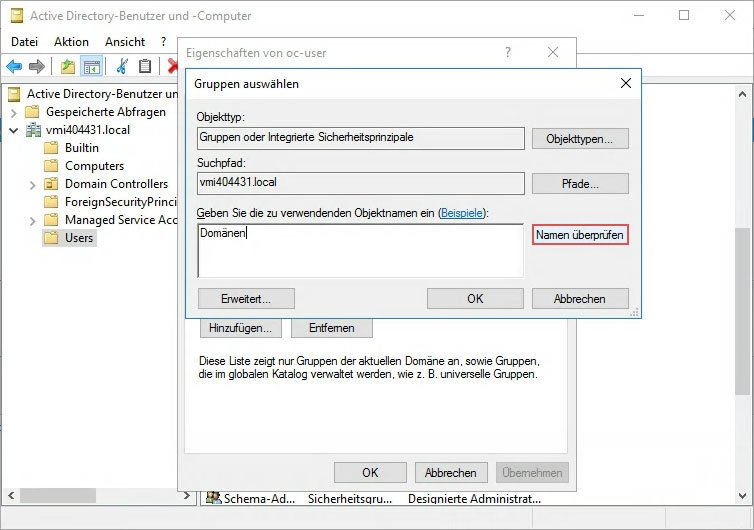Click into the object names text field
The height and width of the screenshot is (530, 754).
tap(360, 250)
